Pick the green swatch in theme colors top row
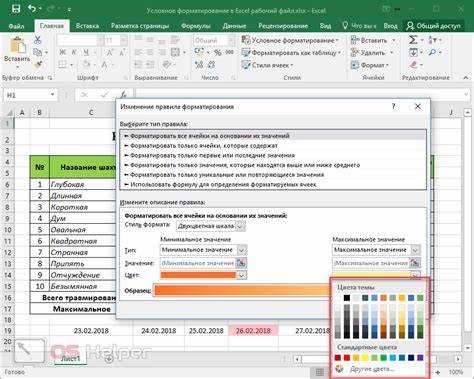The image size is (474, 379). (x=420, y=298)
